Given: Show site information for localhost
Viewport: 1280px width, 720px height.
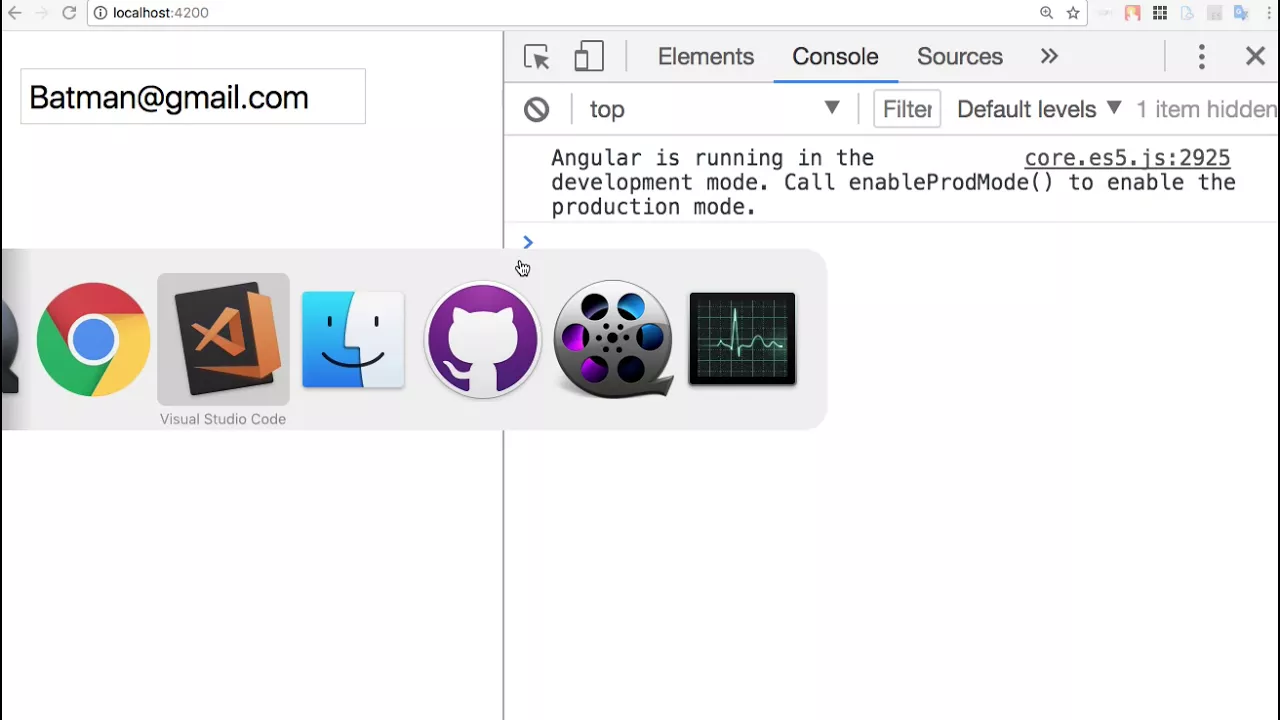Looking at the screenshot, I should pyautogui.click(x=101, y=13).
